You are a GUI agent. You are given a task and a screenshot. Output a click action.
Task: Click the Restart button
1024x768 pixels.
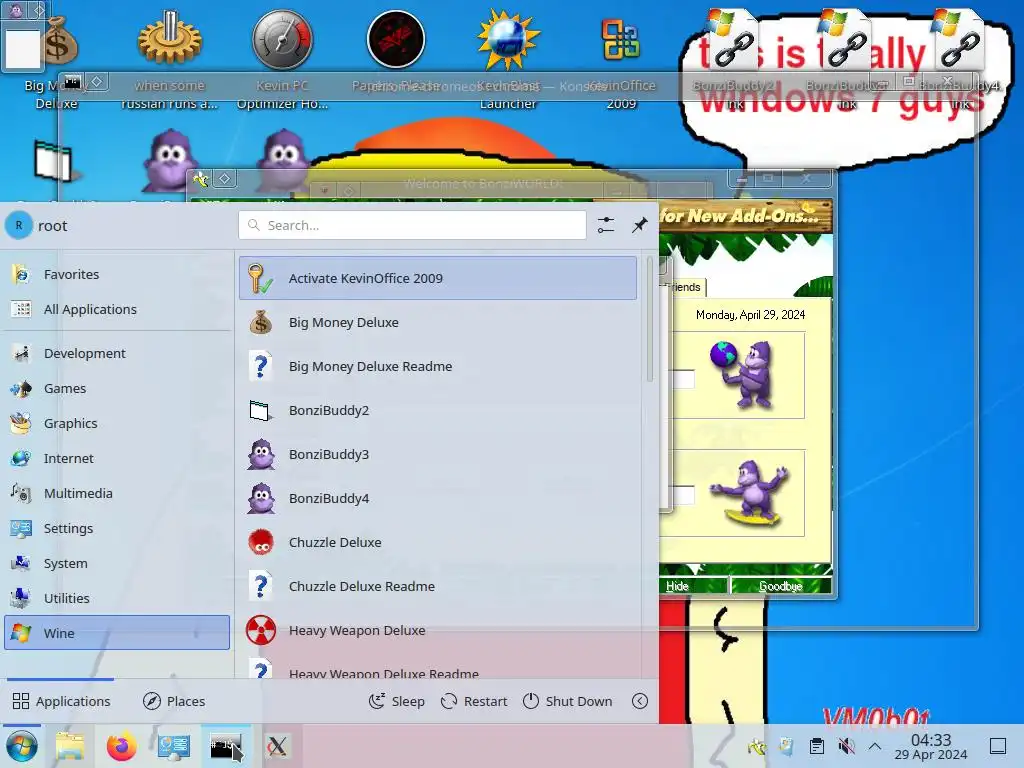(474, 701)
